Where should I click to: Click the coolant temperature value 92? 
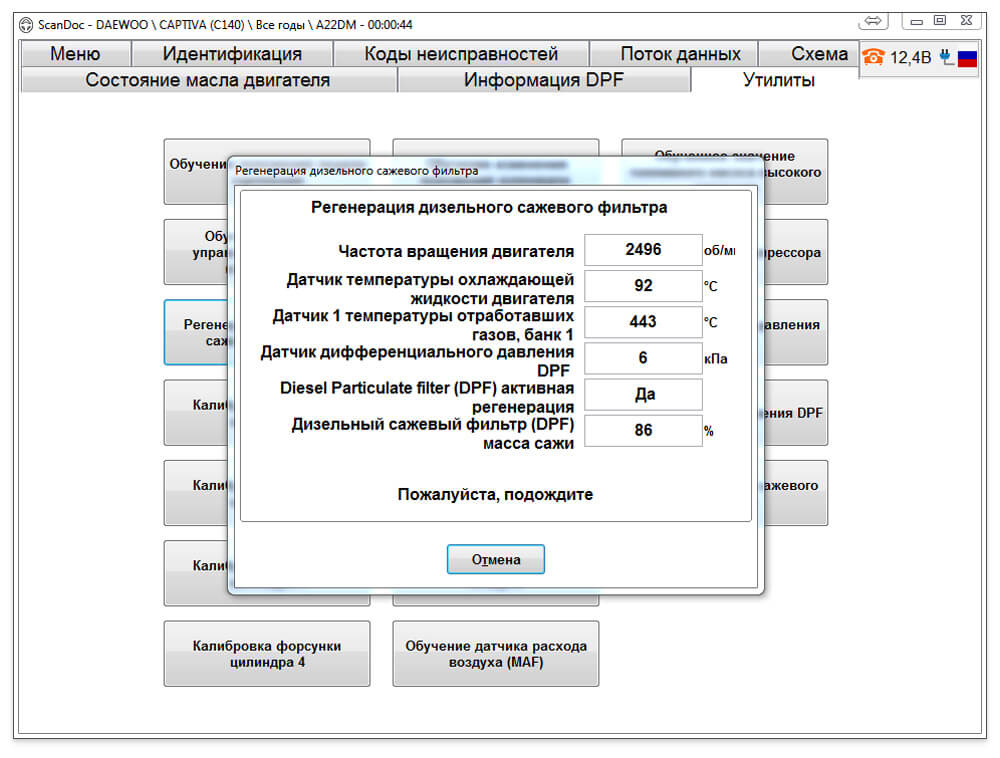click(x=643, y=286)
